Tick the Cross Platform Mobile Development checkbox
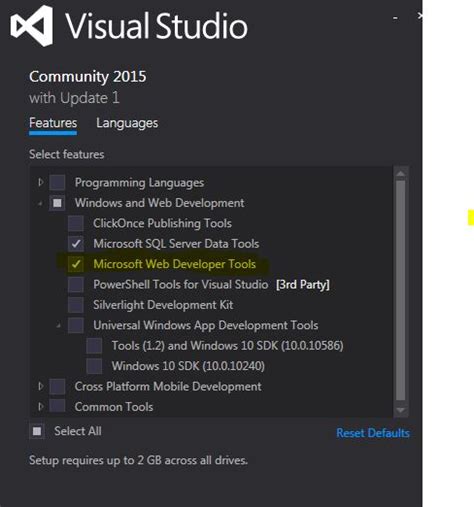The height and width of the screenshot is (507, 474). pos(57,386)
